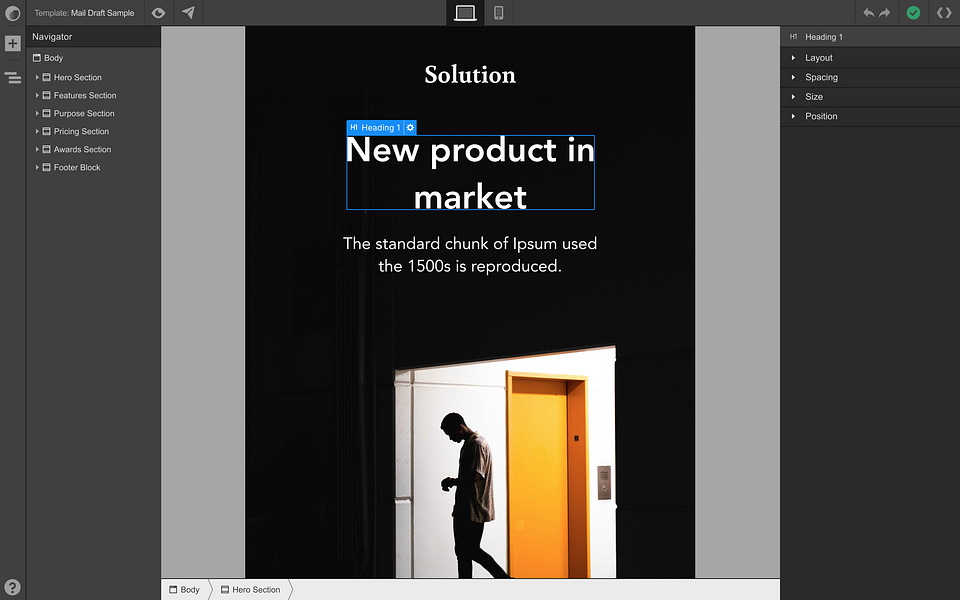Open the heading settings gear icon
Screen dimensions: 960x600
pos(409,127)
